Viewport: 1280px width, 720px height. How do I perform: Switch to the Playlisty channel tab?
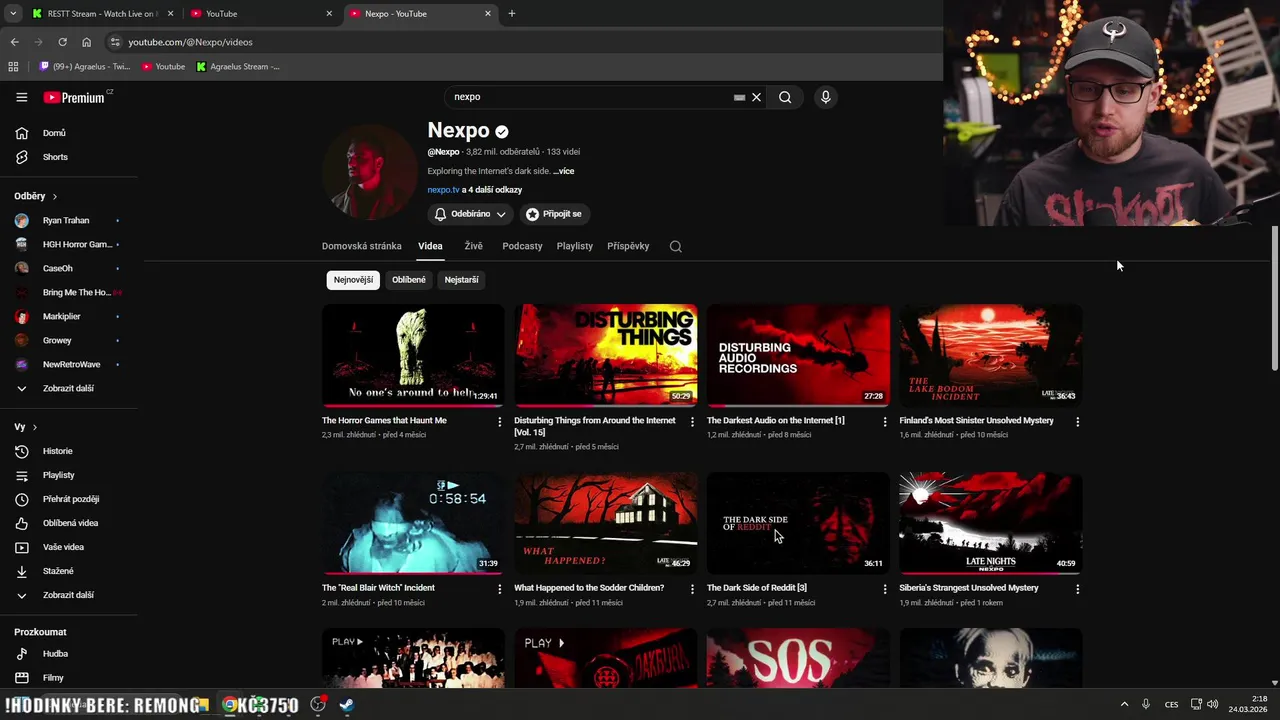pyautogui.click(x=575, y=246)
